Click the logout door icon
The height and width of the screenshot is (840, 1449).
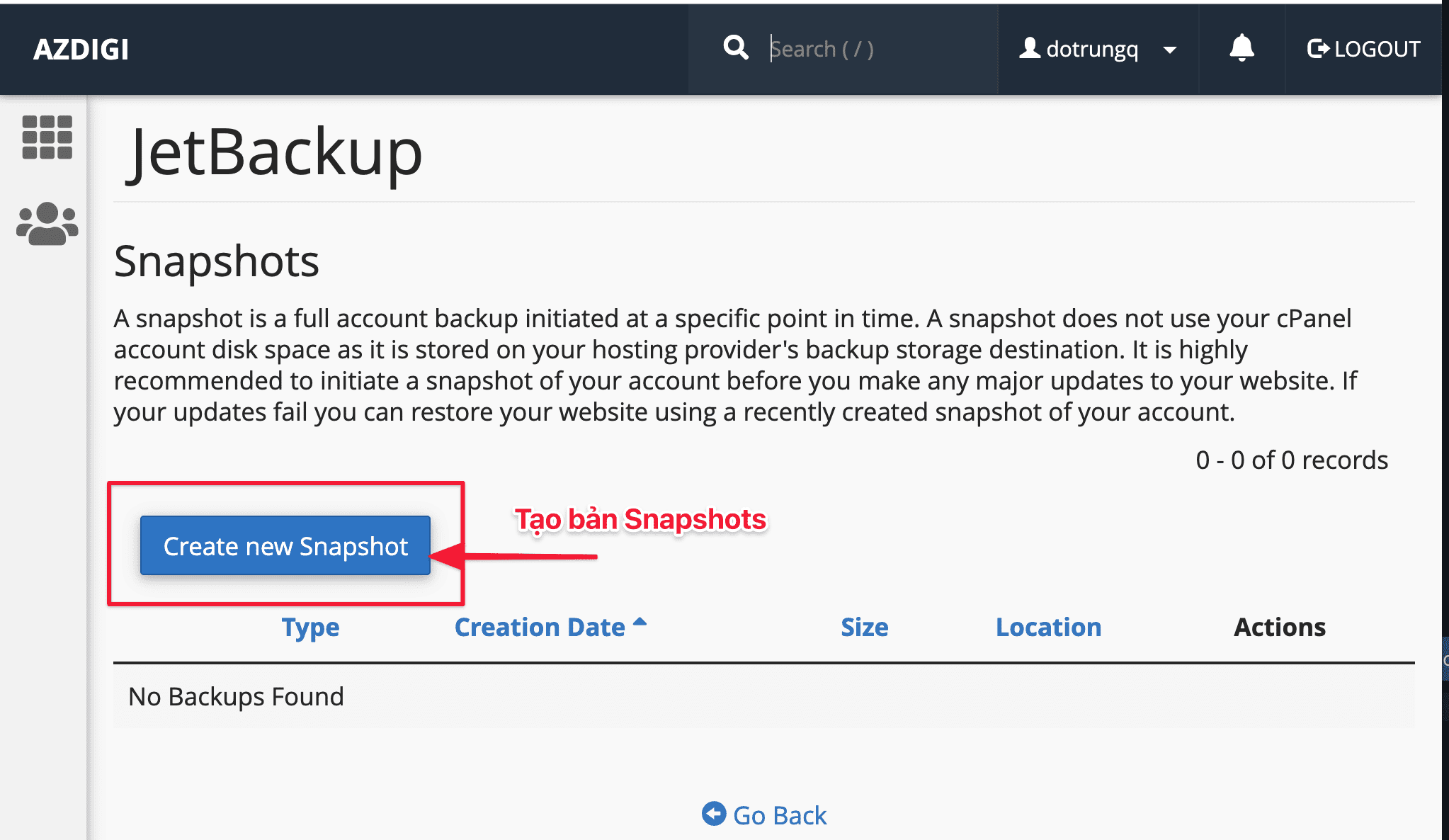coord(1318,47)
